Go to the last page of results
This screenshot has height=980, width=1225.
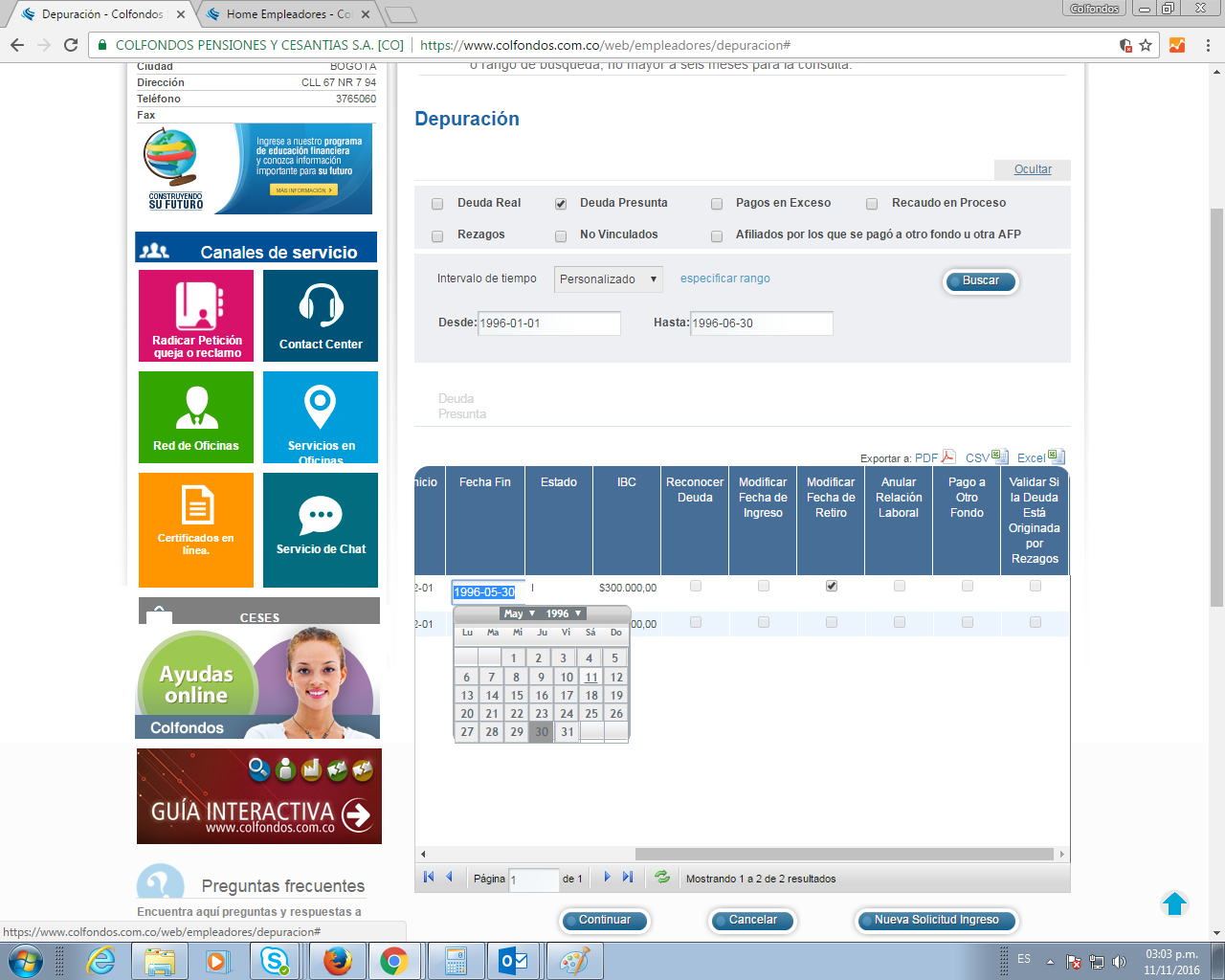(628, 877)
